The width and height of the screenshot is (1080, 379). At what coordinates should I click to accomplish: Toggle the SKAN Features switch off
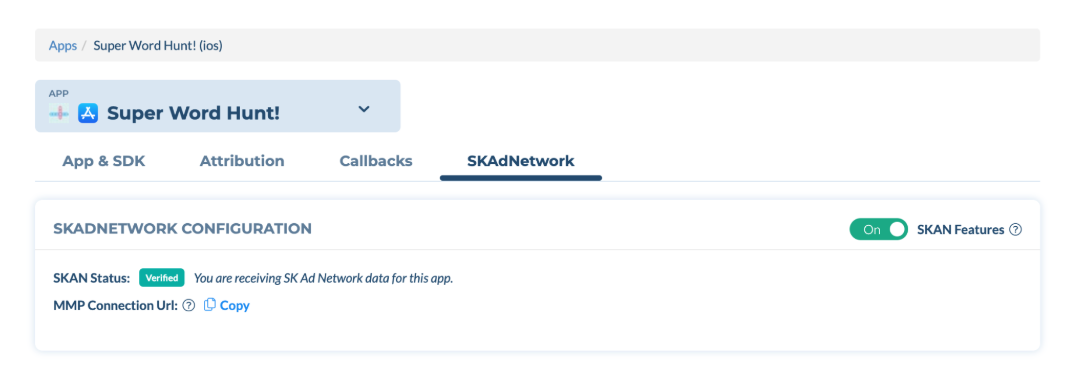pos(878,229)
